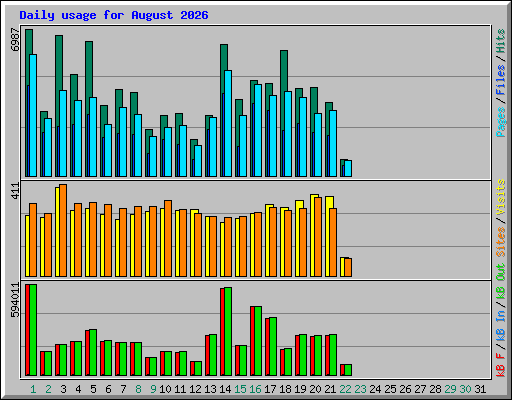Viewport: 512px width, 400px height.
Task: Select day label 25 on the axis
Action: point(390,389)
